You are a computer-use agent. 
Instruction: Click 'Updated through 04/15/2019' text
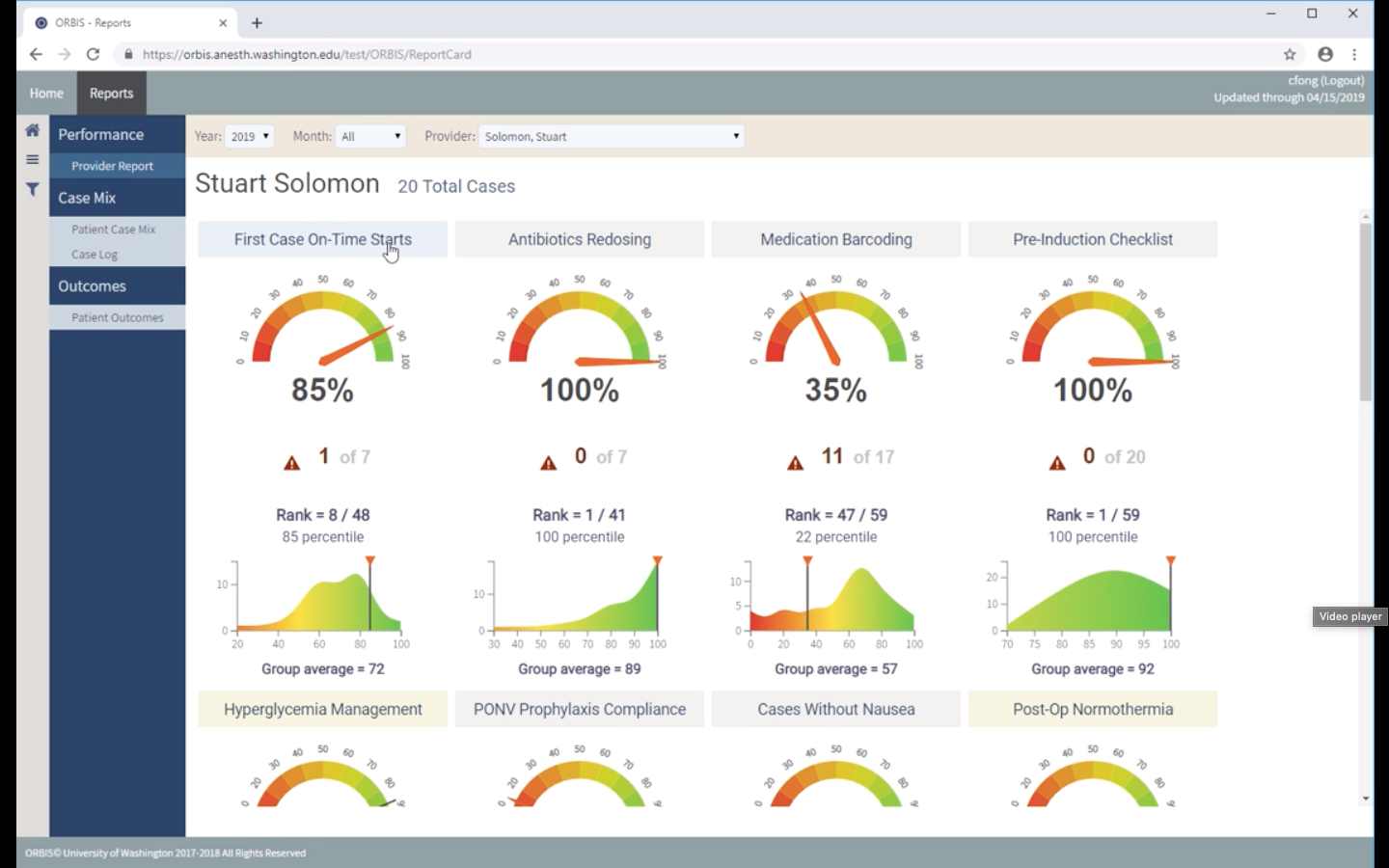(x=1290, y=97)
